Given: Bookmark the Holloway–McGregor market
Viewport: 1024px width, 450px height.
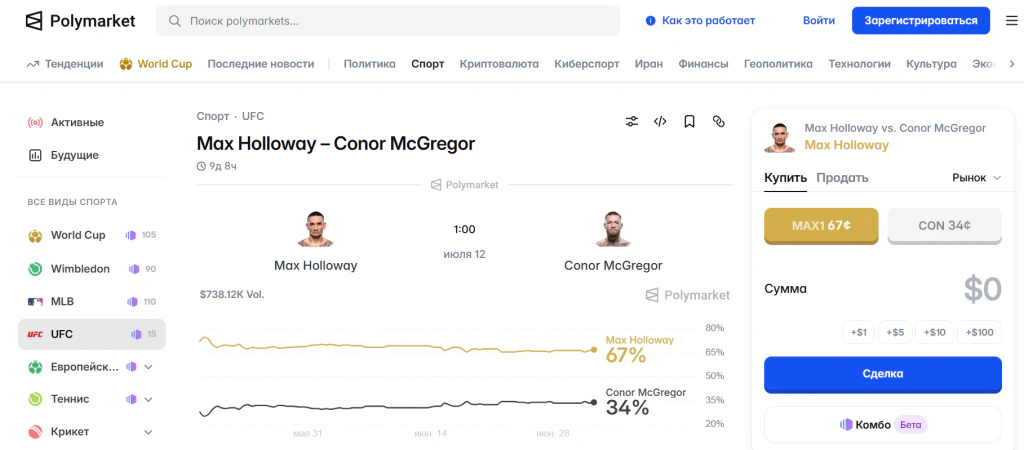Looking at the screenshot, I should pyautogui.click(x=689, y=121).
